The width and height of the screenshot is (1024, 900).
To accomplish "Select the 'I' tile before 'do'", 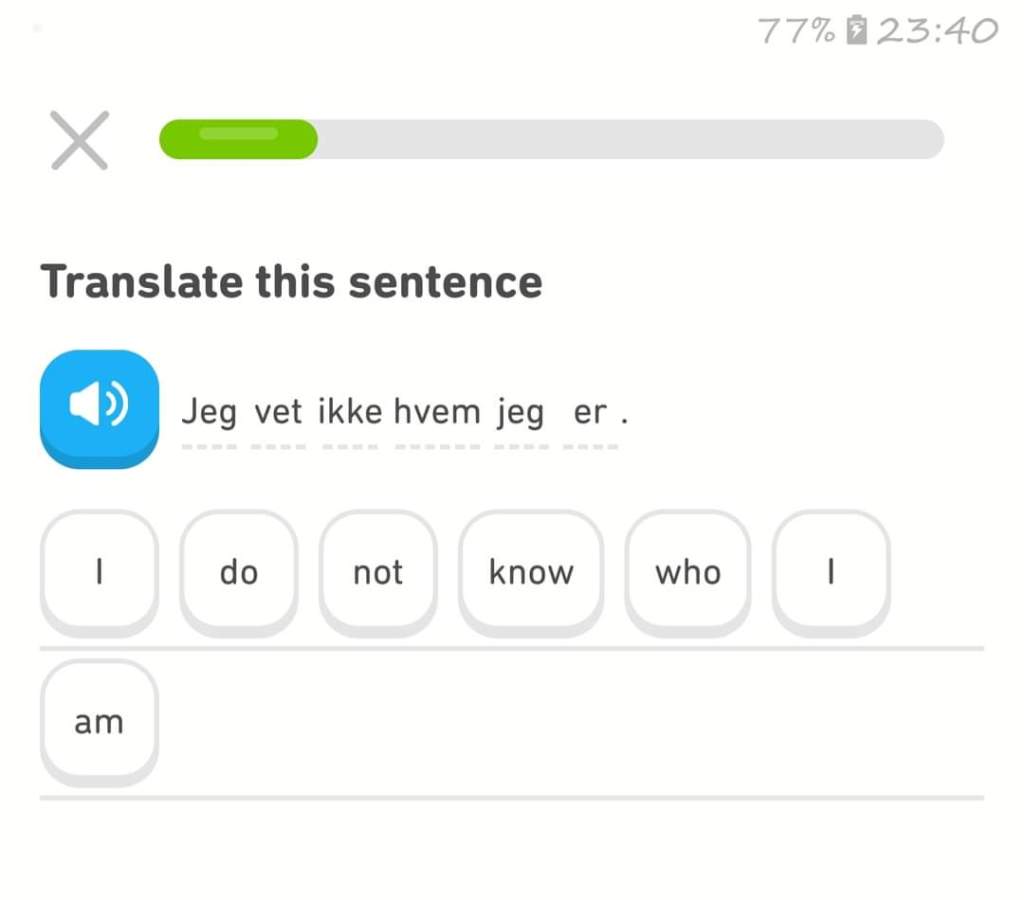I will [99, 572].
